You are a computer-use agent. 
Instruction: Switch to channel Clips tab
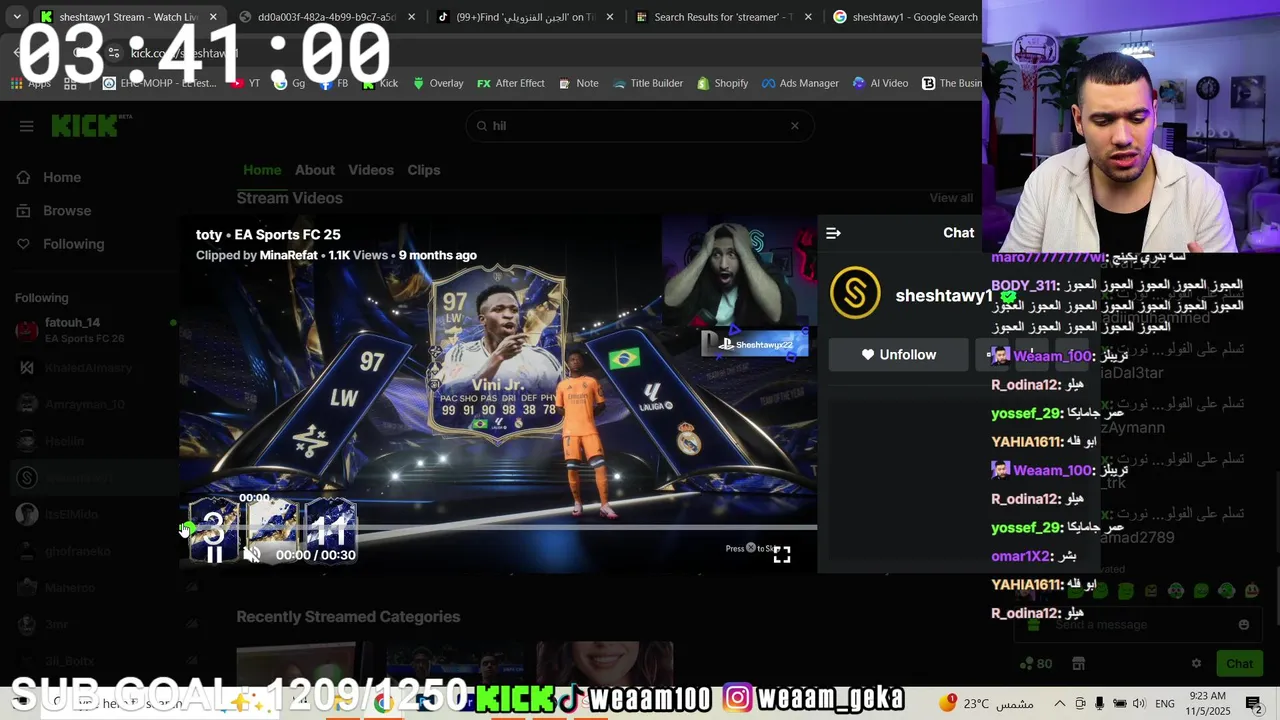tap(424, 170)
